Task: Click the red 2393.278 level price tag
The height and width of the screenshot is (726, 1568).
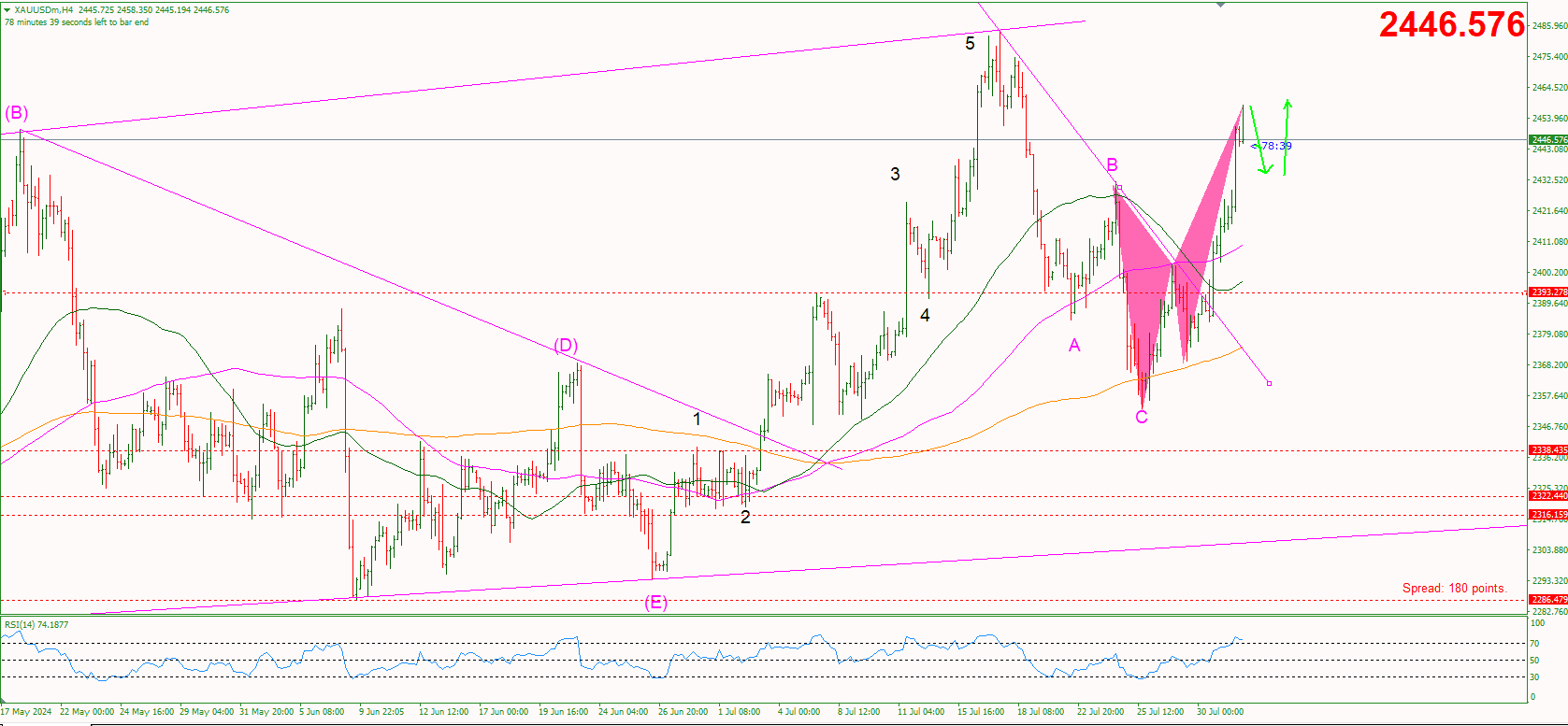Action: click(x=1548, y=292)
